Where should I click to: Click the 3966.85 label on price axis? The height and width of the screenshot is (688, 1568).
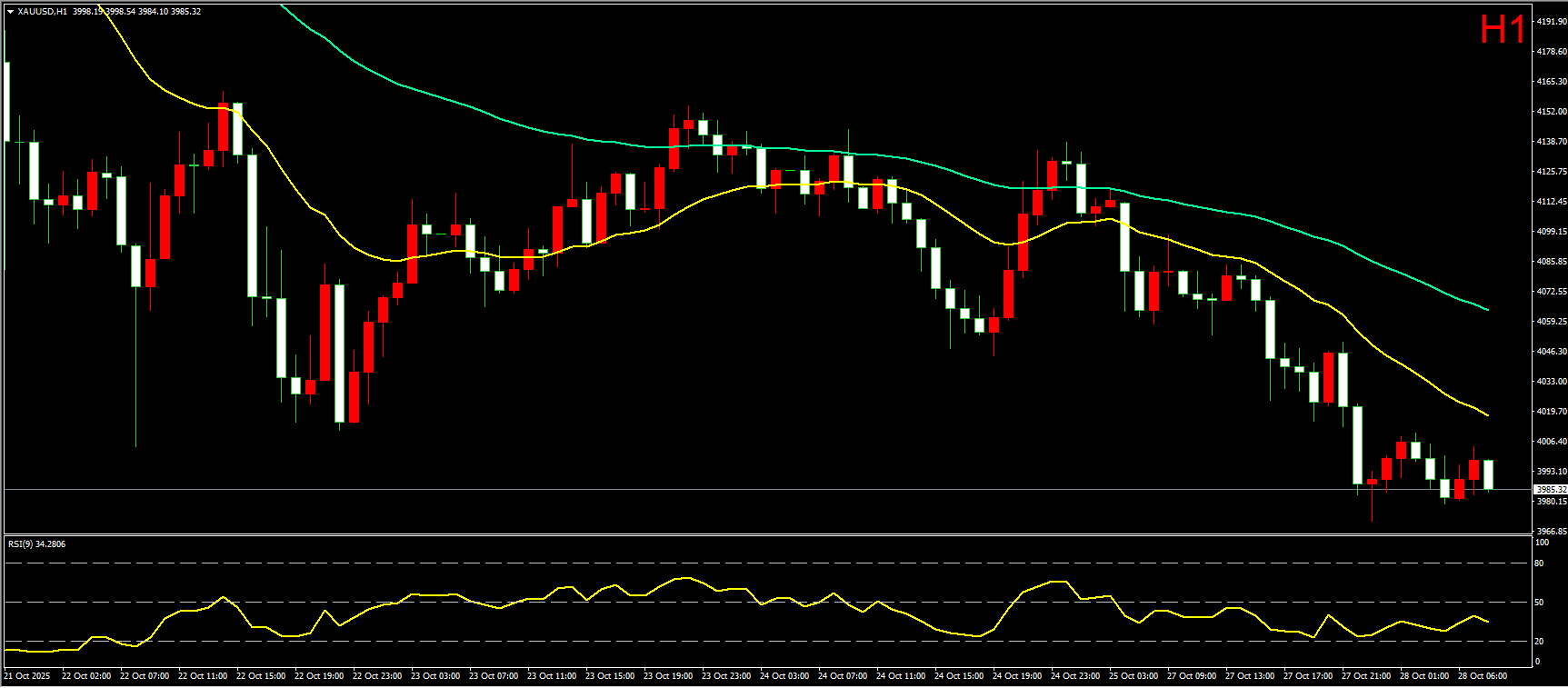coord(1551,532)
